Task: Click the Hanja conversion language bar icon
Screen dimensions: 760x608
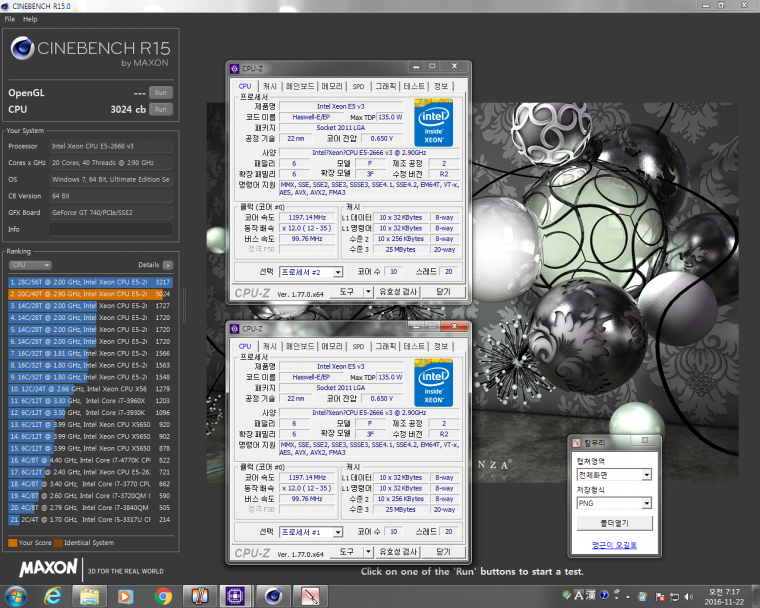Action: coord(591,595)
